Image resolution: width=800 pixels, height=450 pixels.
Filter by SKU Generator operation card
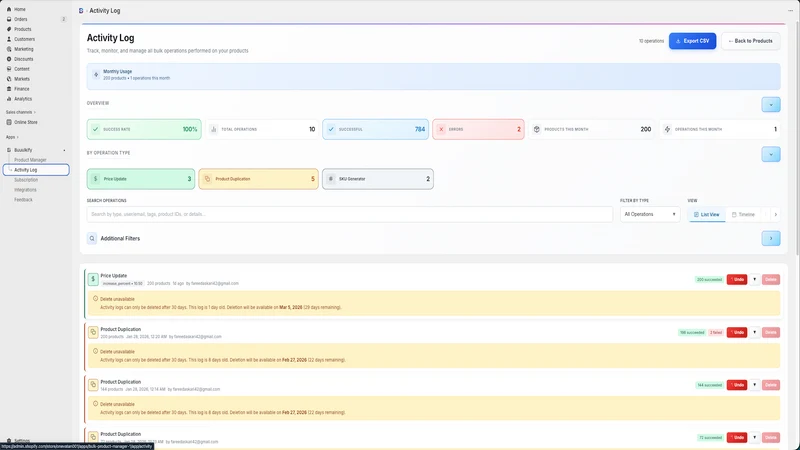(x=378, y=179)
